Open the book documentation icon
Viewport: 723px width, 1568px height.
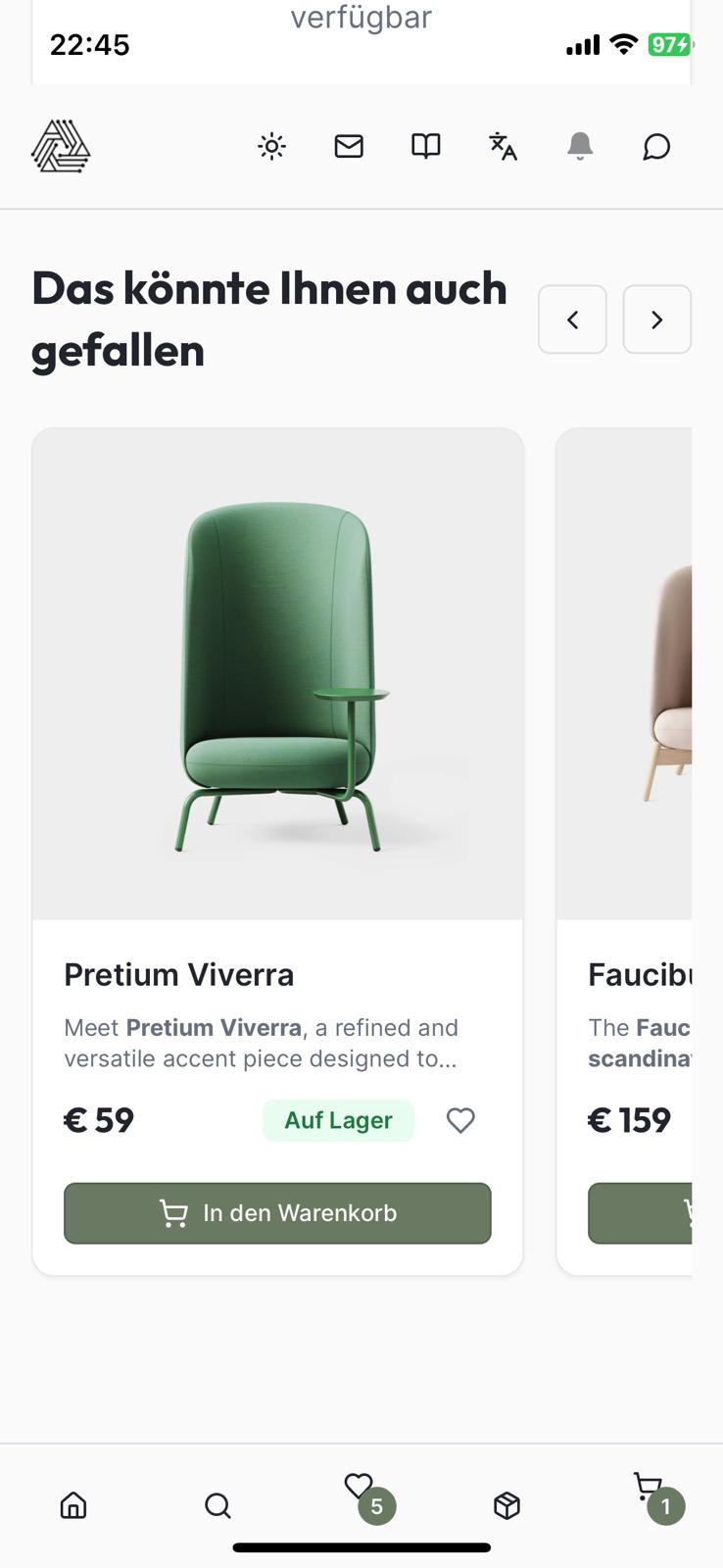coord(425,147)
